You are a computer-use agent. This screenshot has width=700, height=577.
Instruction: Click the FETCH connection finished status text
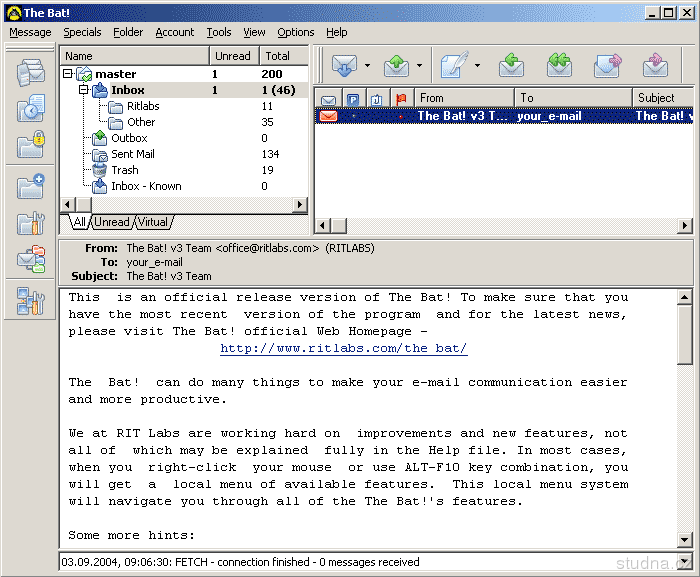(x=240, y=562)
